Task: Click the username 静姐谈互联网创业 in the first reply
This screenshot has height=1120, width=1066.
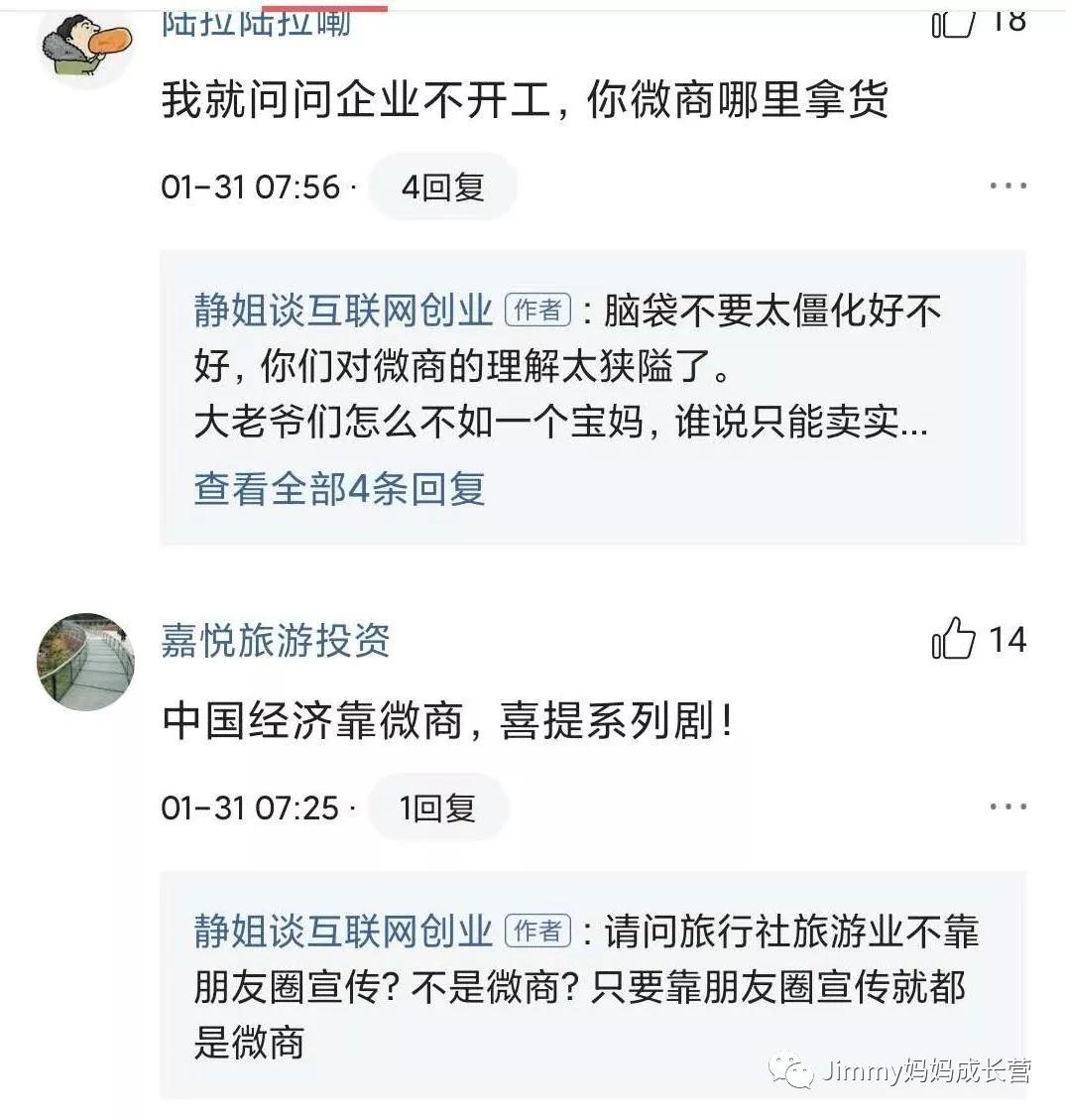Action: [342, 309]
